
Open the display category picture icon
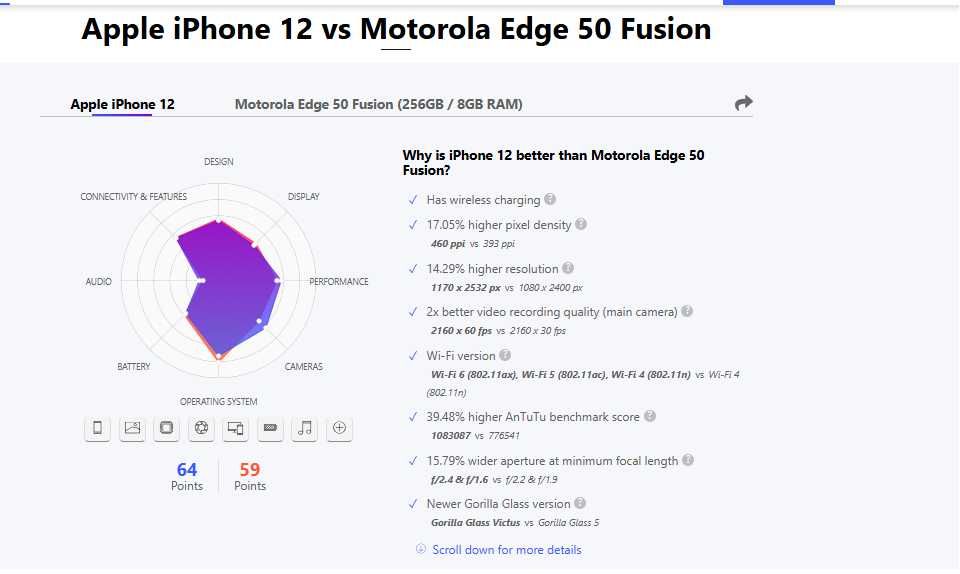coord(132,429)
